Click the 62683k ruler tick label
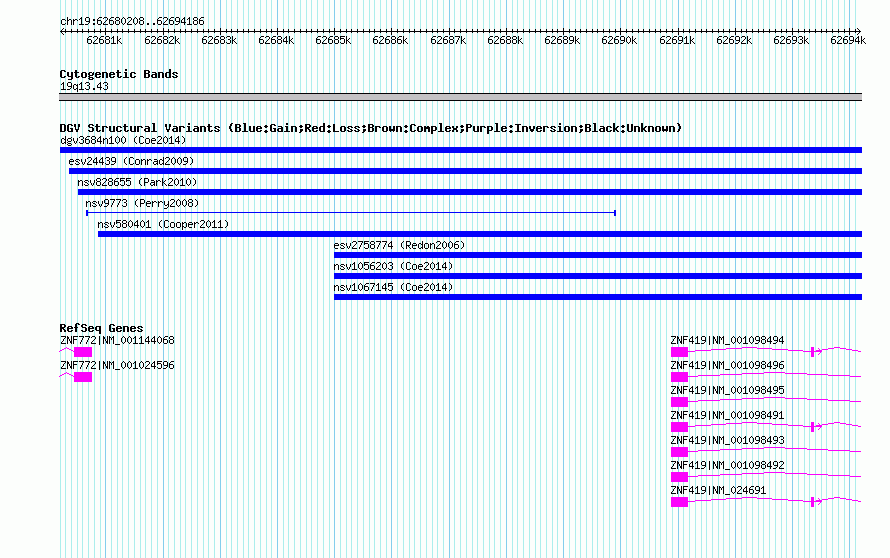890x558 pixels. (219, 40)
